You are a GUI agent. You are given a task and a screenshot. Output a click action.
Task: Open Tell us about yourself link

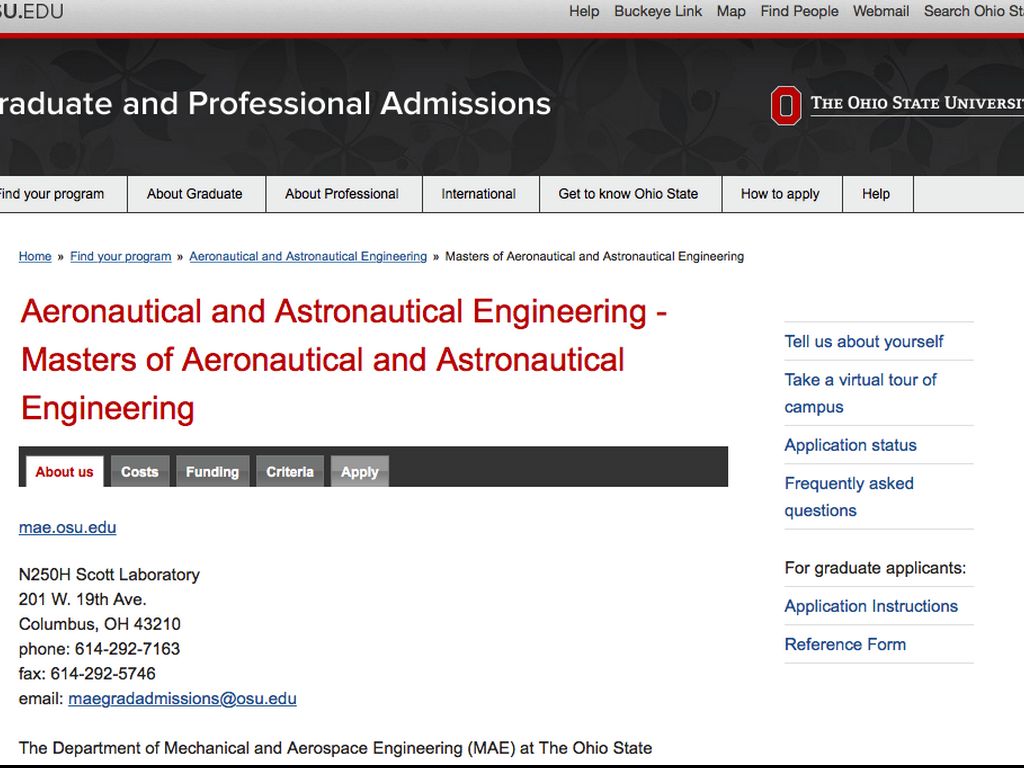pyautogui.click(x=864, y=341)
